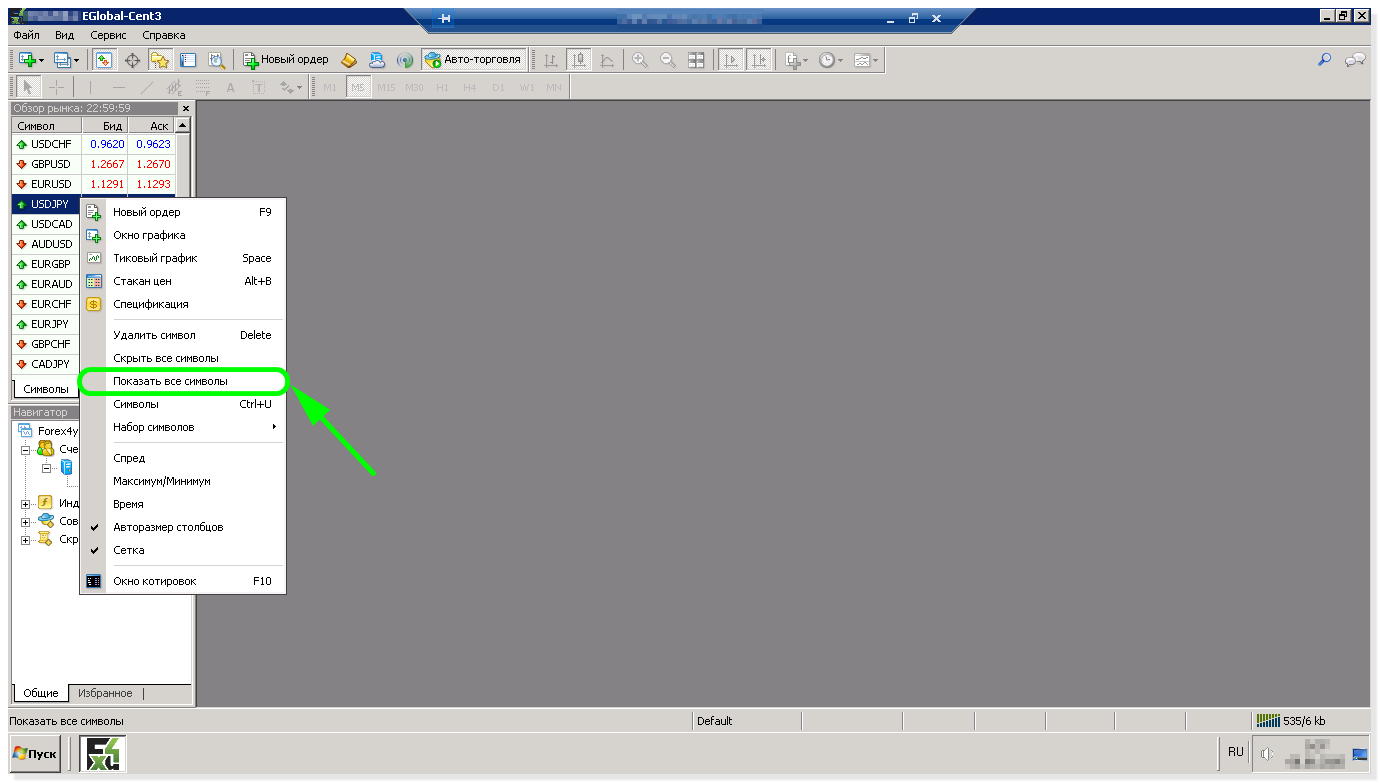The height and width of the screenshot is (783, 1380).
Task: Launch the Strategy Tester magnifier-clock icon
Action: click(216, 60)
